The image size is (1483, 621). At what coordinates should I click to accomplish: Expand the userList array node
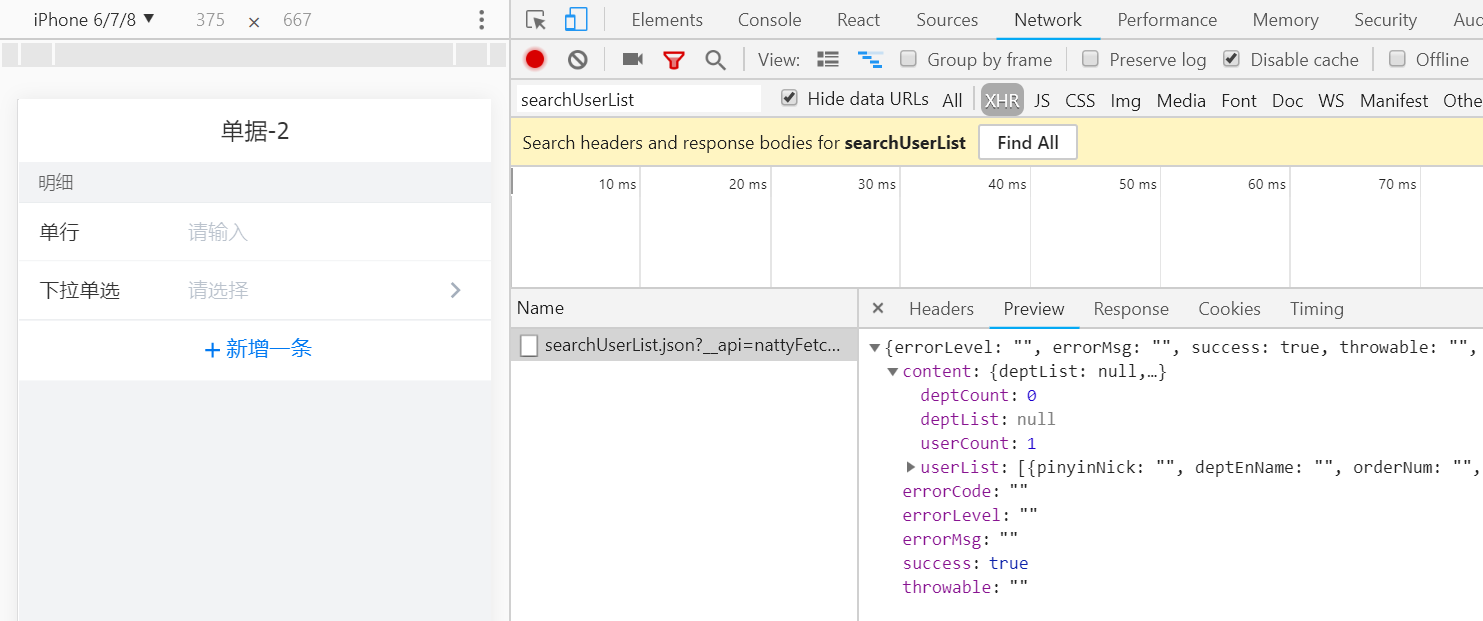910,467
